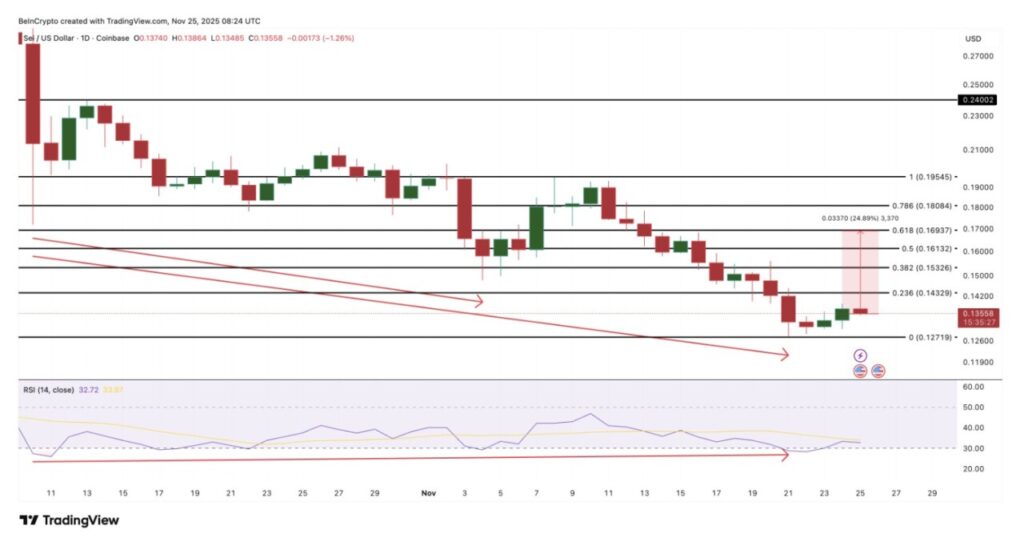Click the red current price label 0.13558
Screen dimensions: 1024x542
click(975, 313)
